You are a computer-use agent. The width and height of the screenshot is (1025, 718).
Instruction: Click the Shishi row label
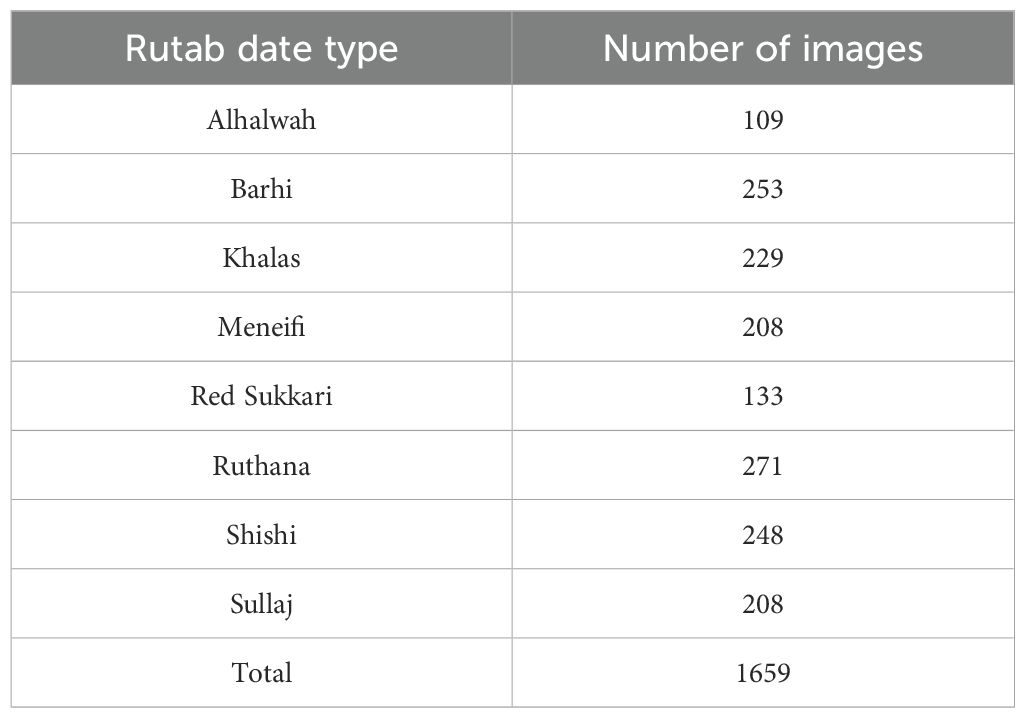(261, 534)
